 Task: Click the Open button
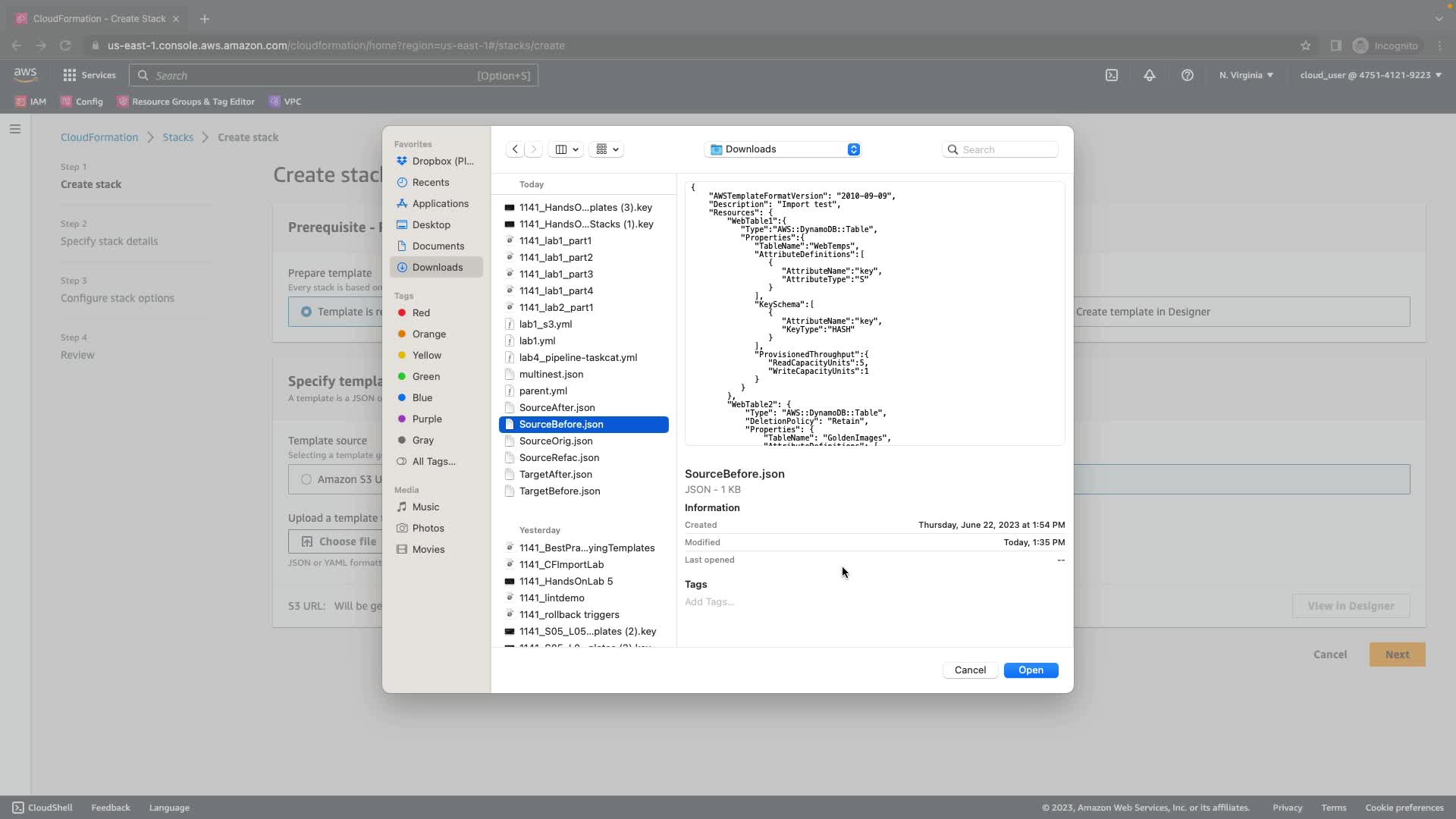pos(1031,670)
